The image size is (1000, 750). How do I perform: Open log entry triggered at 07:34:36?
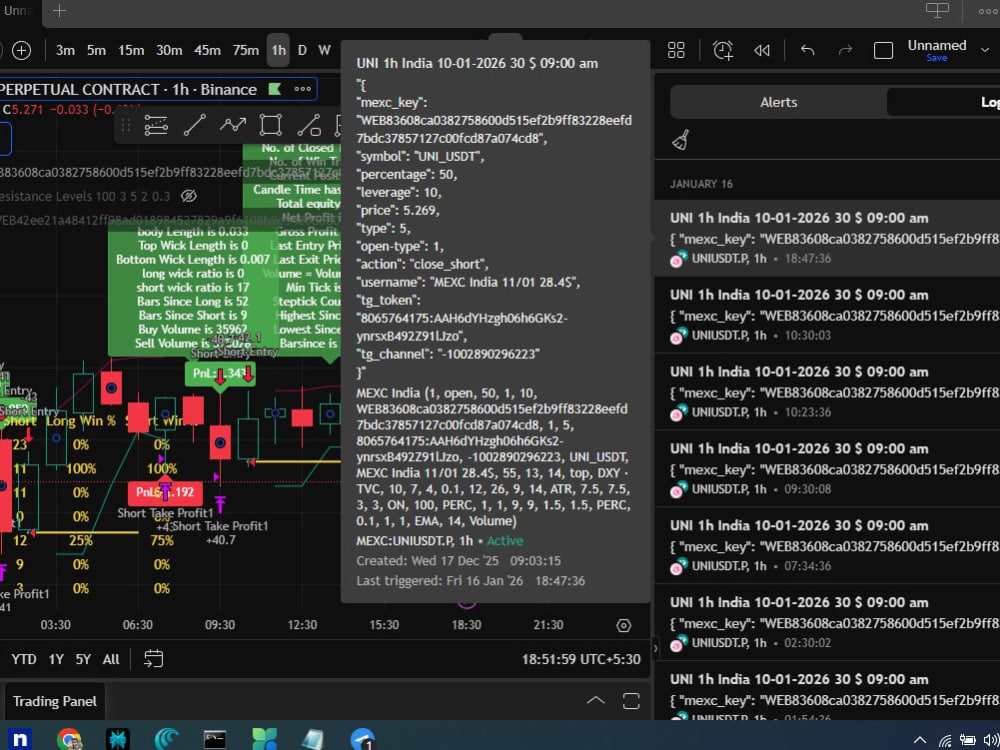coord(827,546)
